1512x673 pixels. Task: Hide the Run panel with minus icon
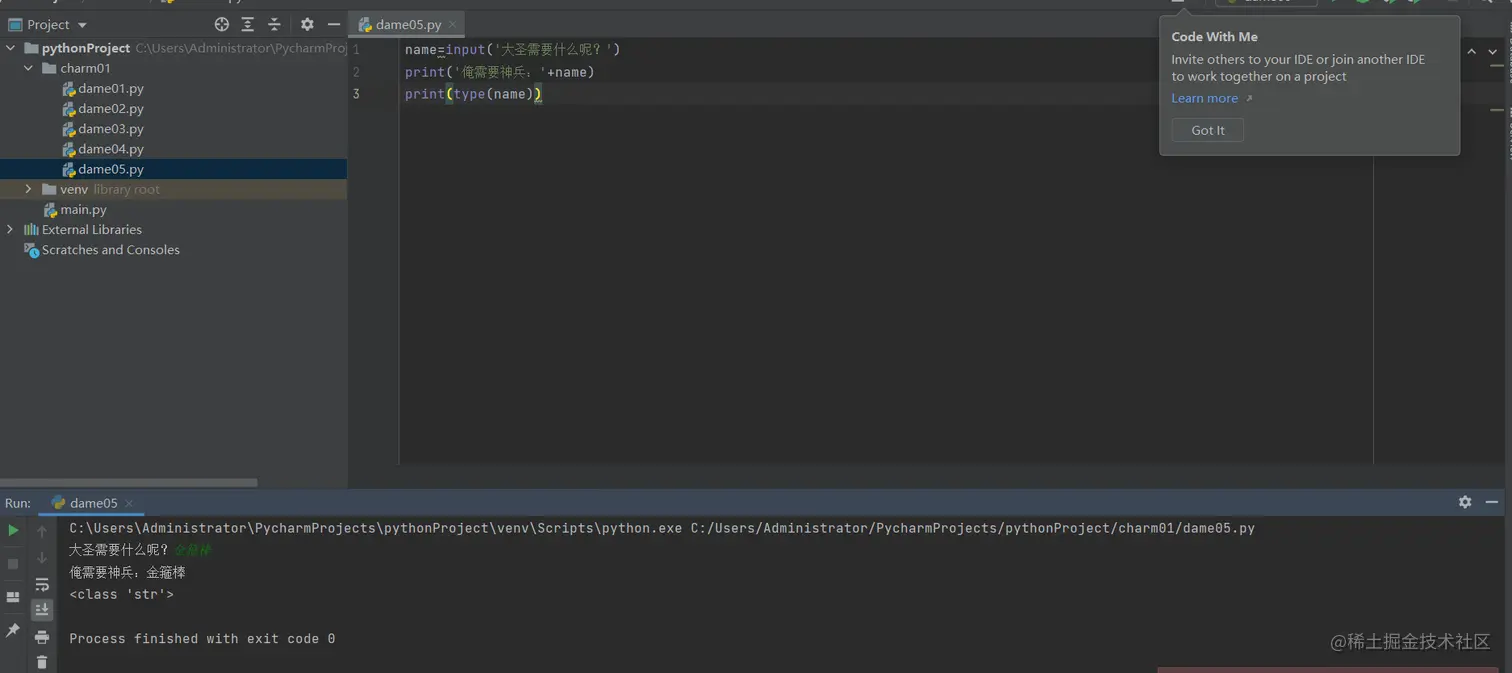(x=1491, y=502)
